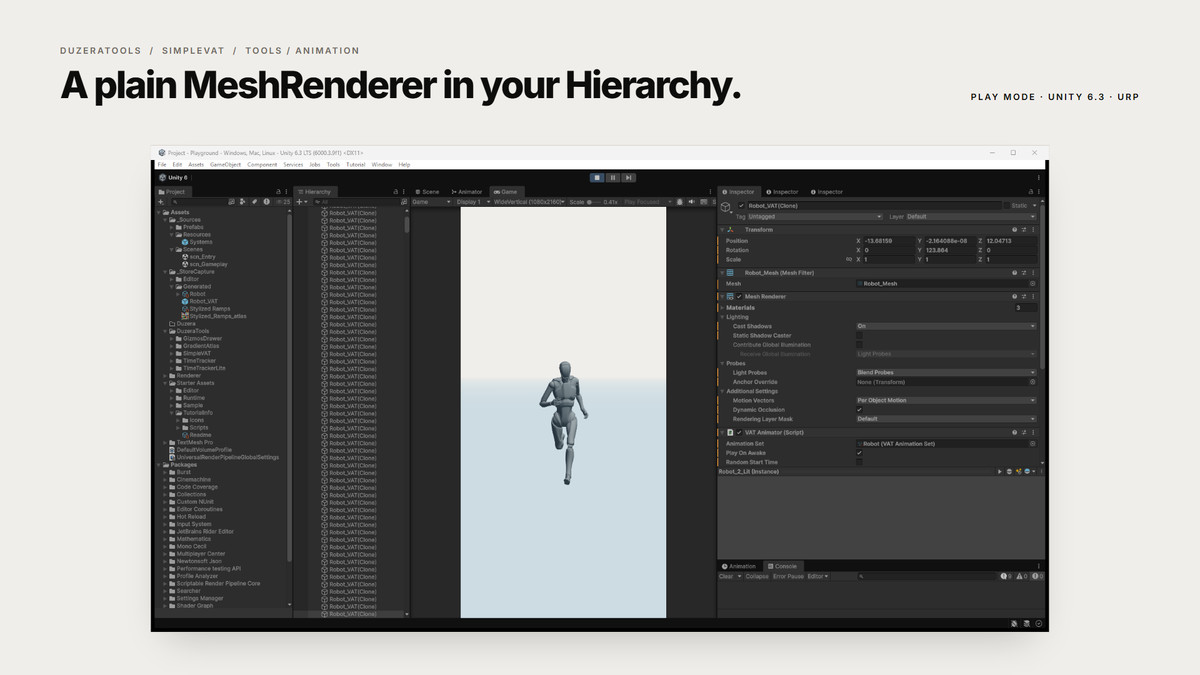Uncheck Dynamic Occlusion
This screenshot has height=675, width=1200.
tap(860, 410)
